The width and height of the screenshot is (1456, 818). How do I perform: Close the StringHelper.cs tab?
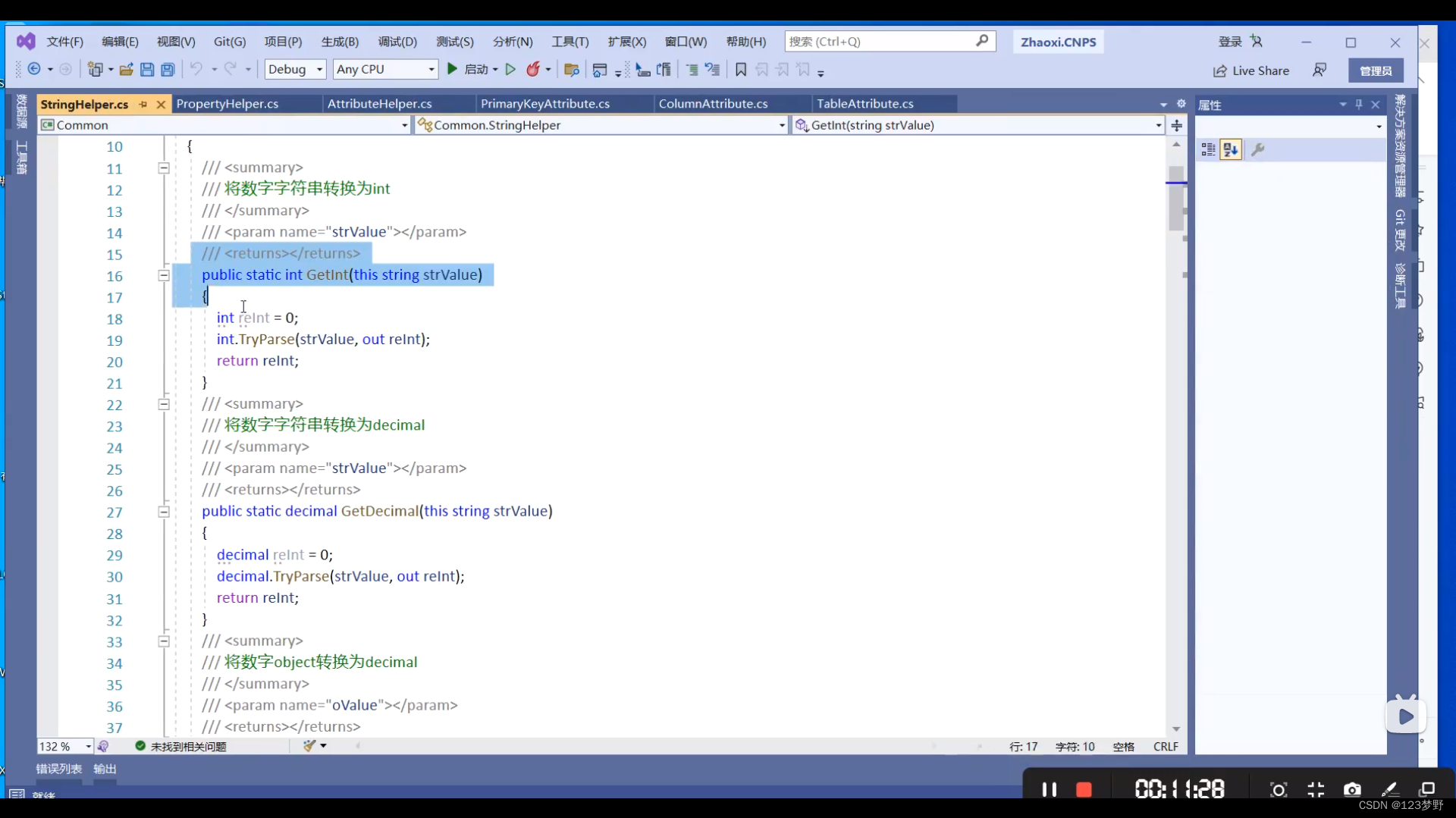(x=161, y=105)
